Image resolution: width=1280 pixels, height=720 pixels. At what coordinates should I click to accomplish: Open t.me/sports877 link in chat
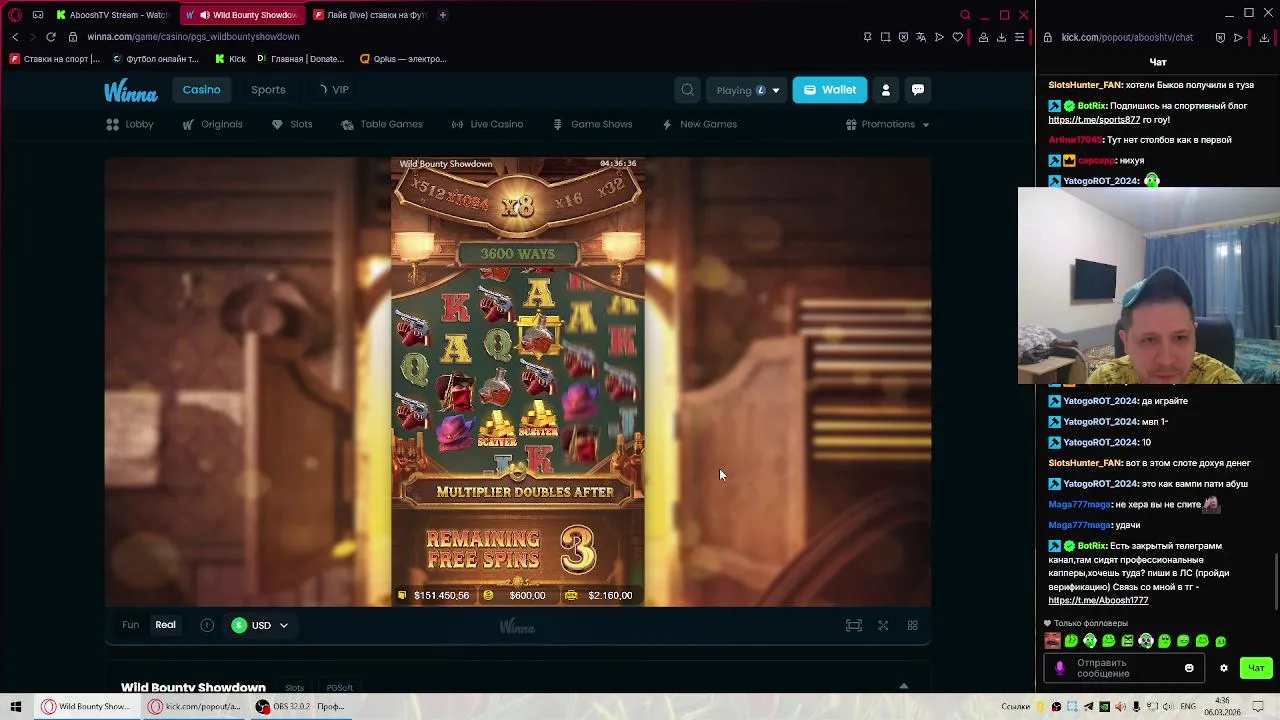point(1094,120)
